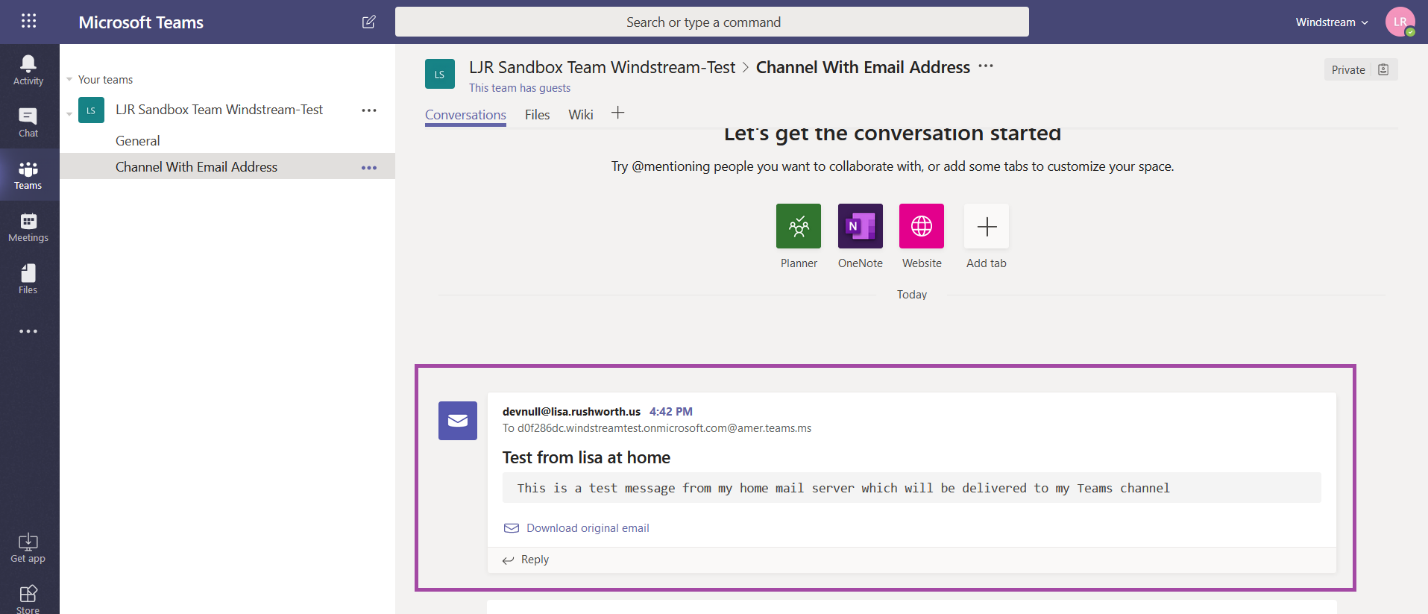
Task: Click sender devnull@lisa.rushworth.us
Action: click(571, 411)
